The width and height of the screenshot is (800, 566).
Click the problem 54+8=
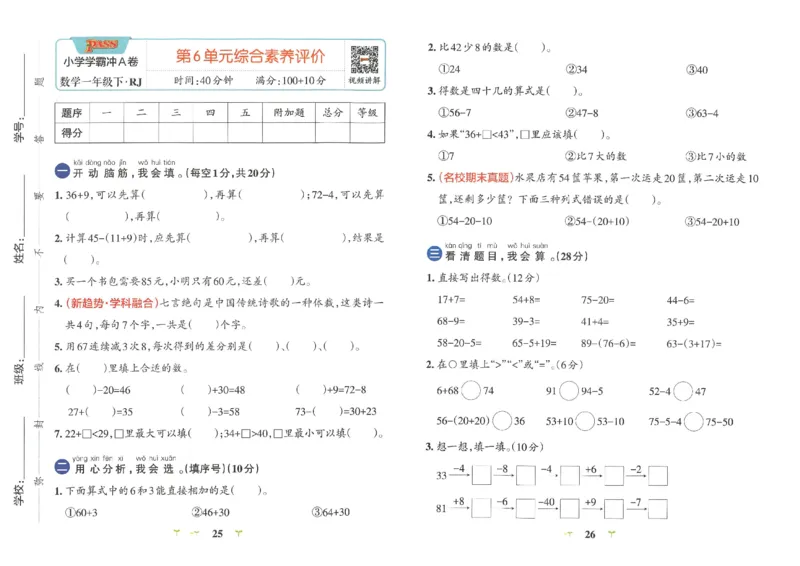coord(527,300)
